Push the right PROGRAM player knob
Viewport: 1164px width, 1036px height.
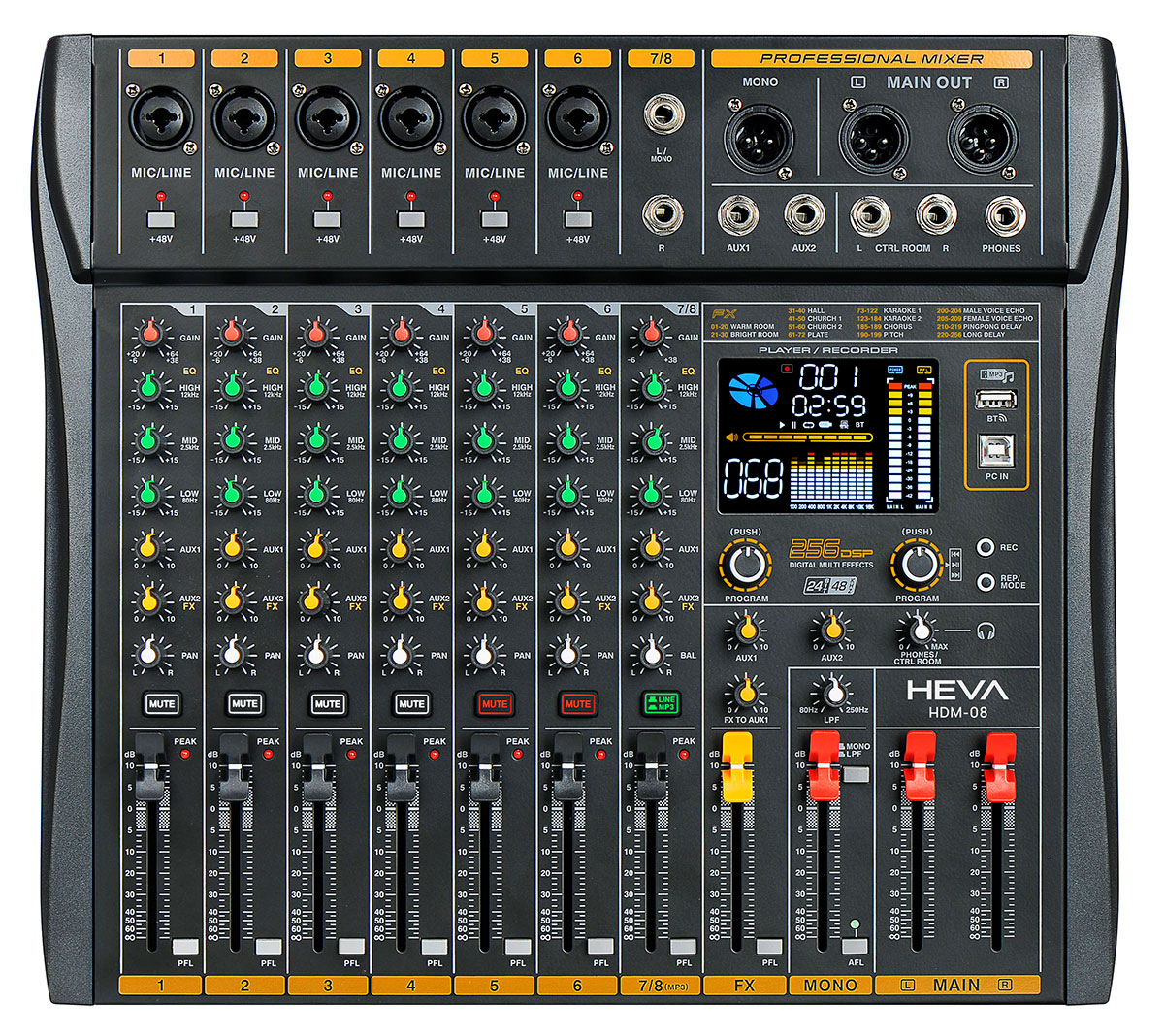pyautogui.click(x=917, y=565)
